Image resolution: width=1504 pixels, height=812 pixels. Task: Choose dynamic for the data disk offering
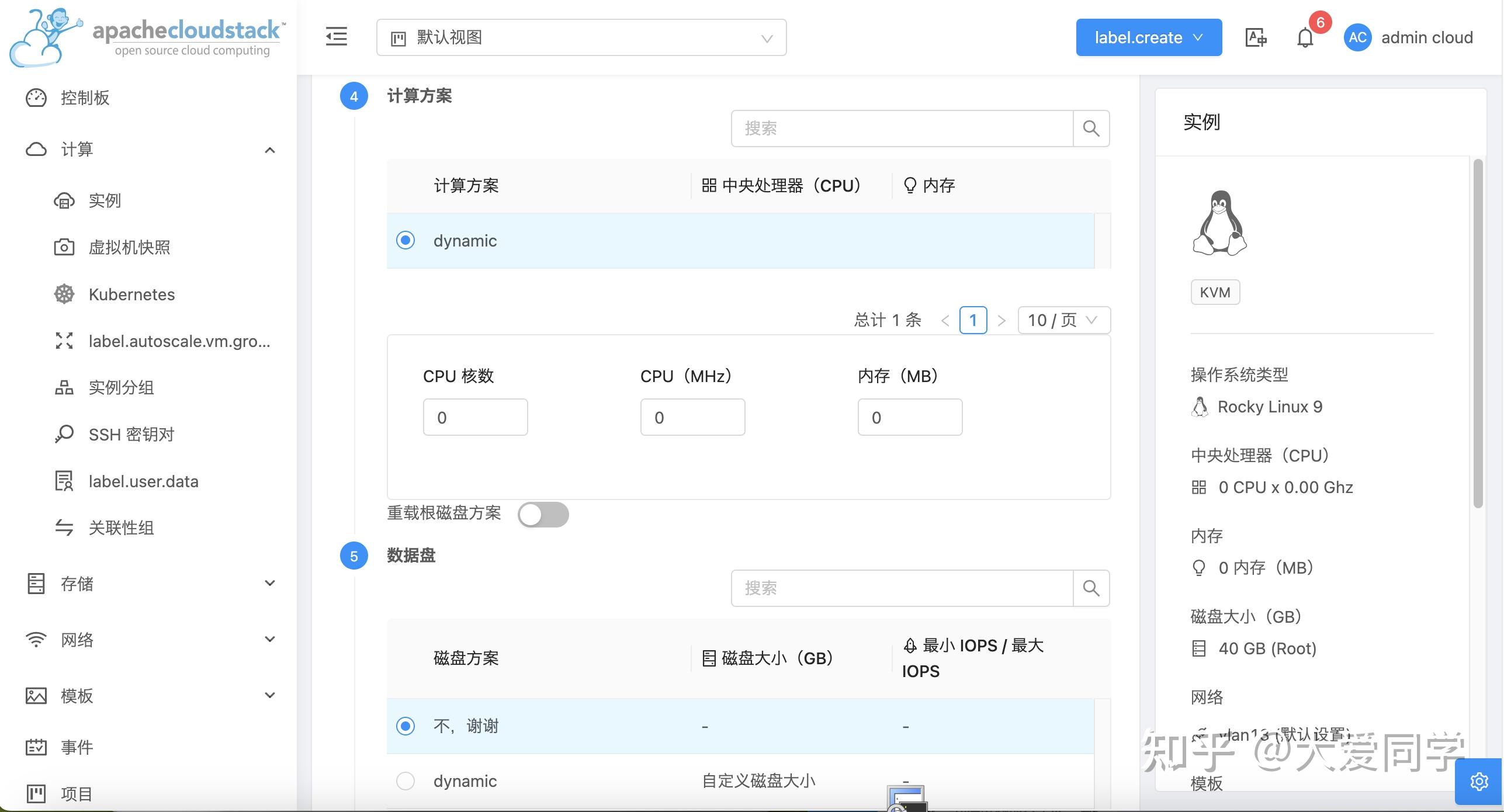(x=406, y=780)
